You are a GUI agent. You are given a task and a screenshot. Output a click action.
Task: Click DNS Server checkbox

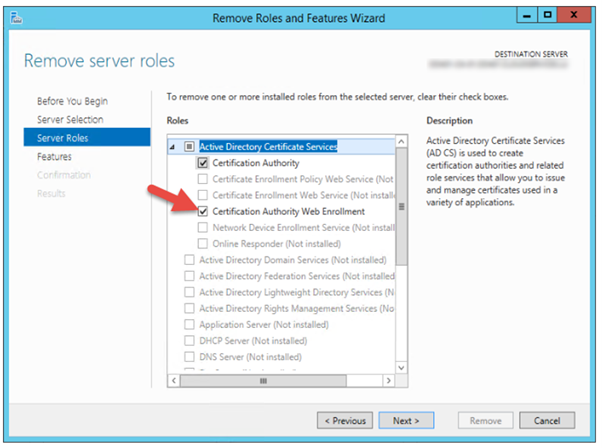[189, 357]
